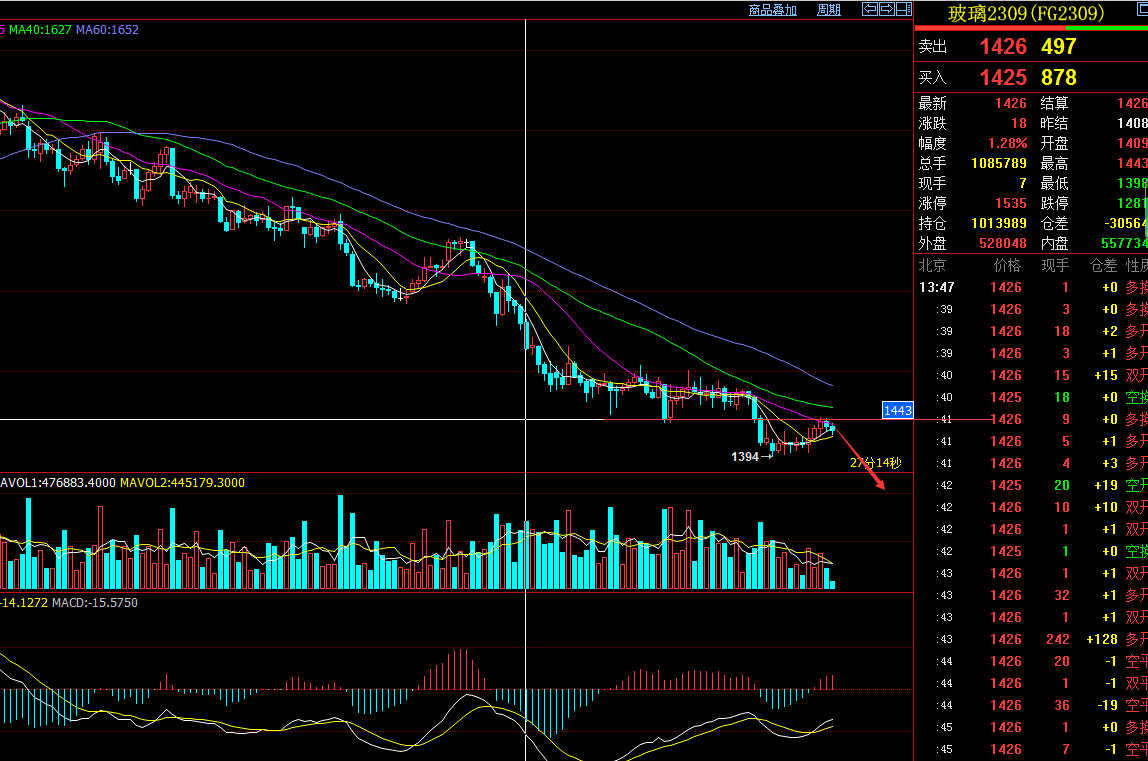Click the 价格 column header in trades
Screen dimensions: 1148x761
(1007, 265)
